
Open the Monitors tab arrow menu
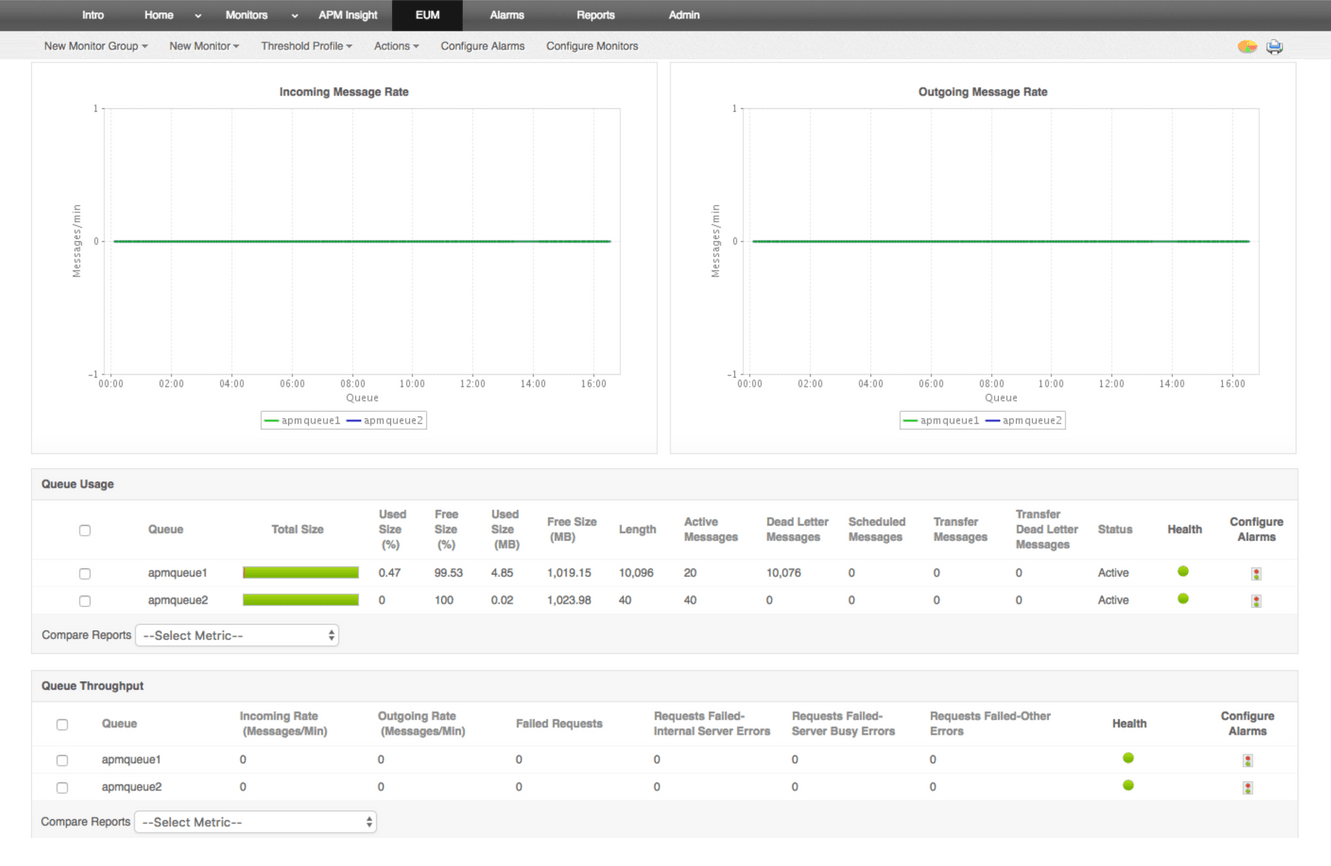[x=294, y=16]
